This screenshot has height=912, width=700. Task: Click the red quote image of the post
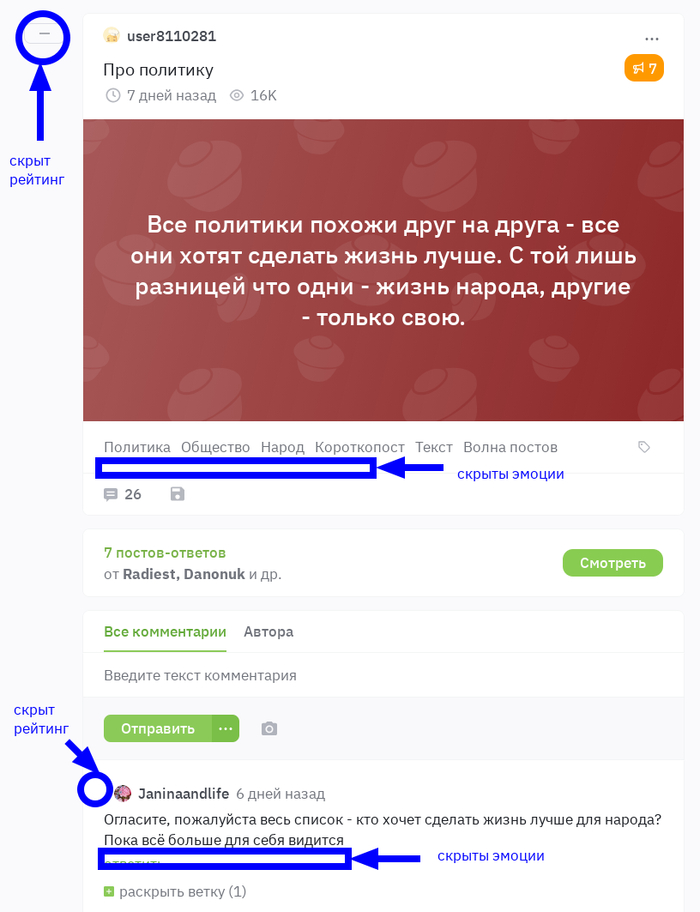coord(383,270)
